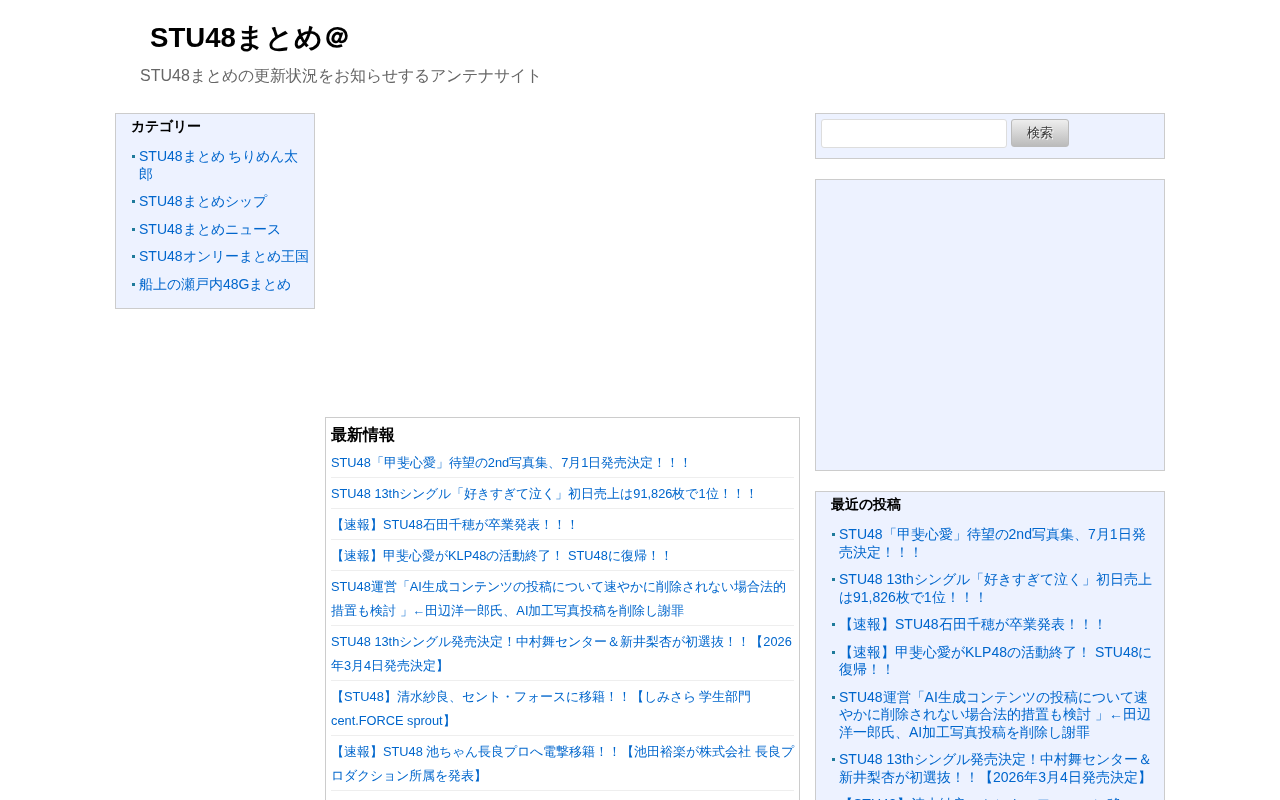Viewport: 1280px width, 800px height.
Task: Click the search text field
Action: (x=914, y=133)
